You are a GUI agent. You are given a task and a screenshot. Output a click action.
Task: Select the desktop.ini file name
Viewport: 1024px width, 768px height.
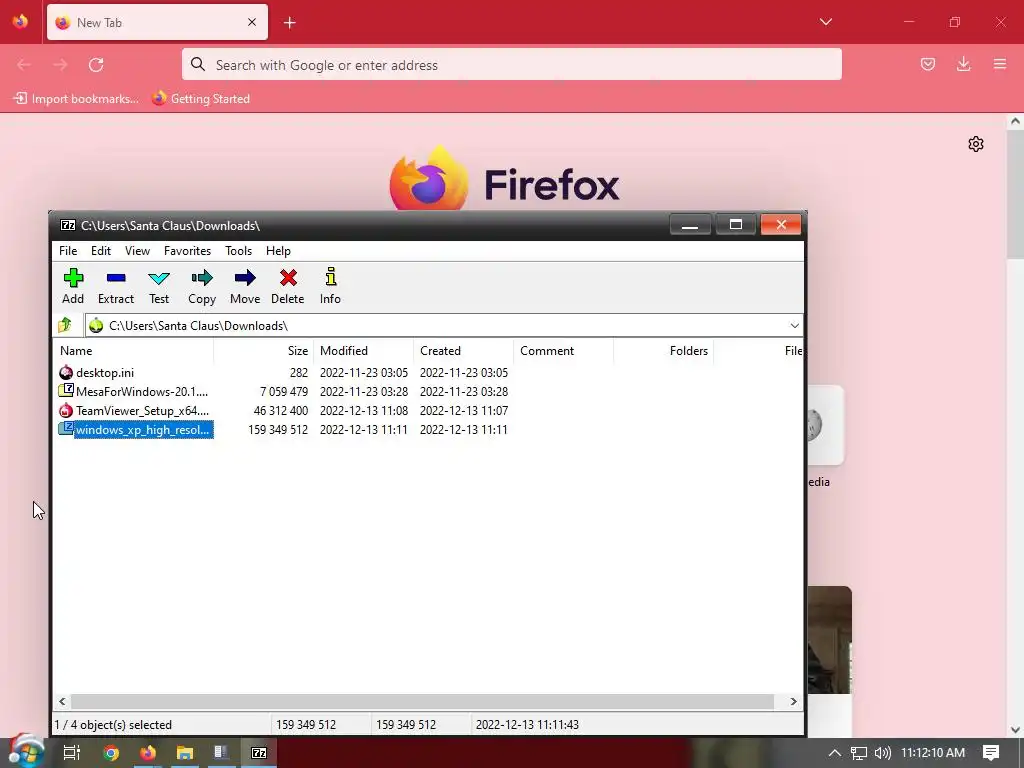pyautogui.click(x=105, y=373)
